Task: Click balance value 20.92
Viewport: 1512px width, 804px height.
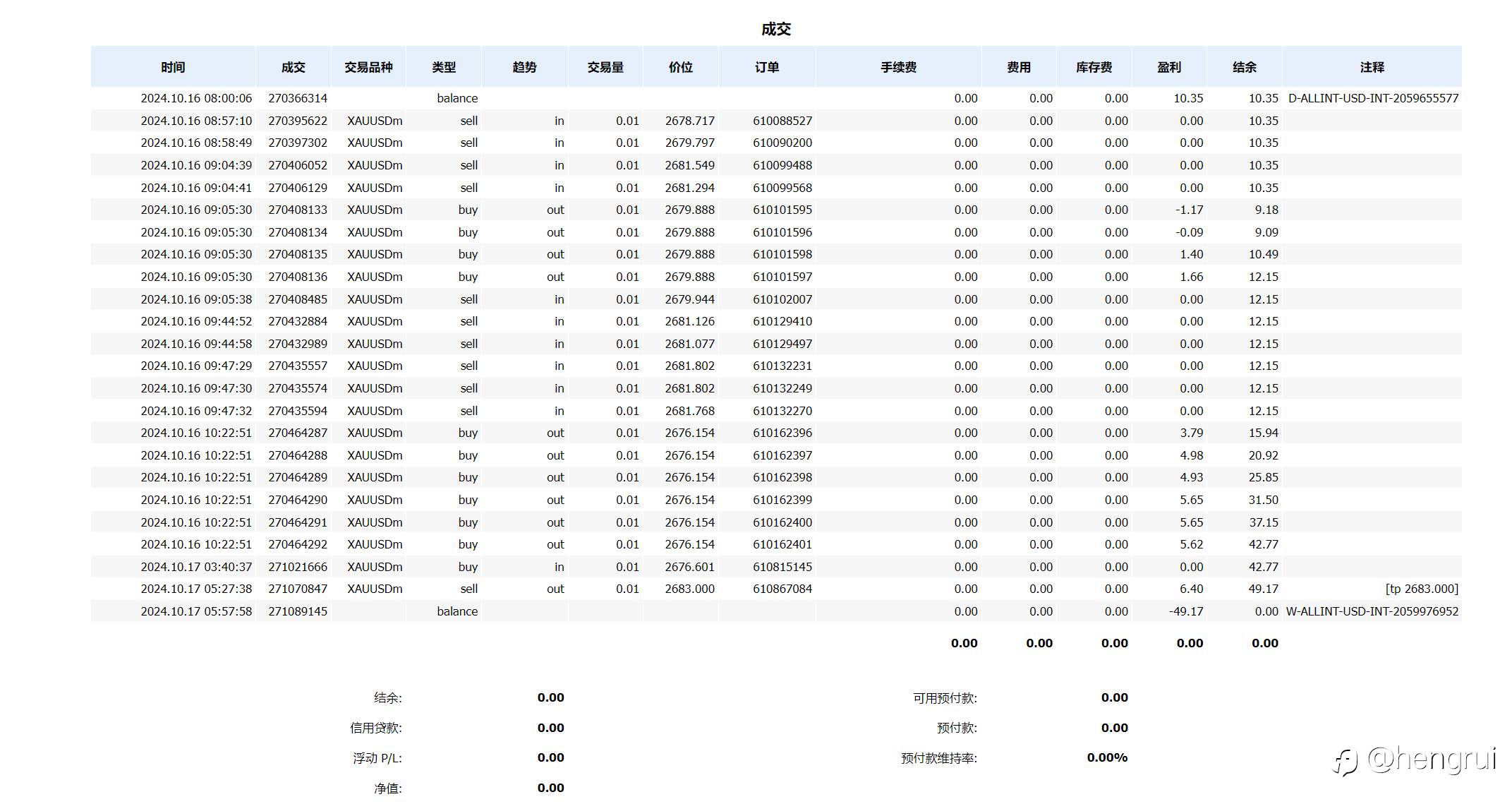Action: 1264,455
